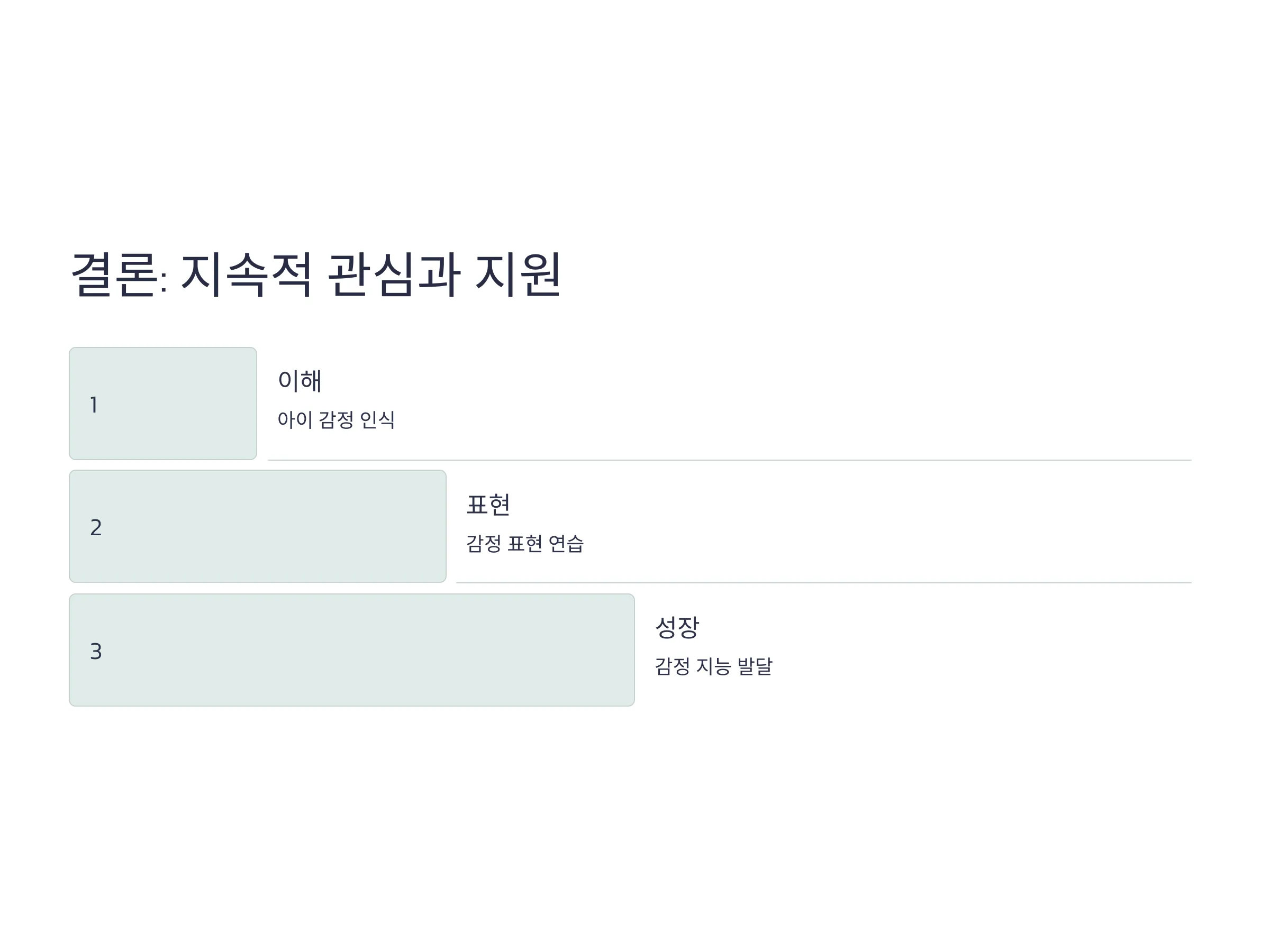Click the slide title 결론: 지속적 관심과 지원
1270x952 pixels.
pyautogui.click(x=316, y=274)
